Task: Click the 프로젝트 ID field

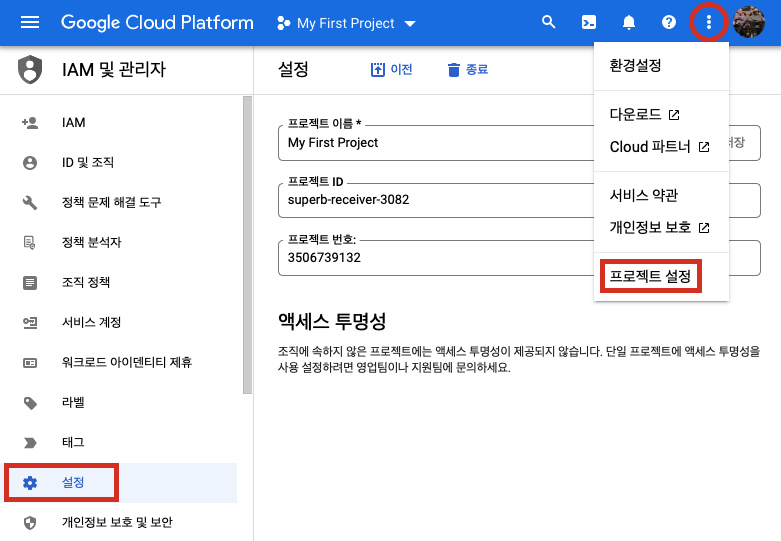Action: coord(519,200)
